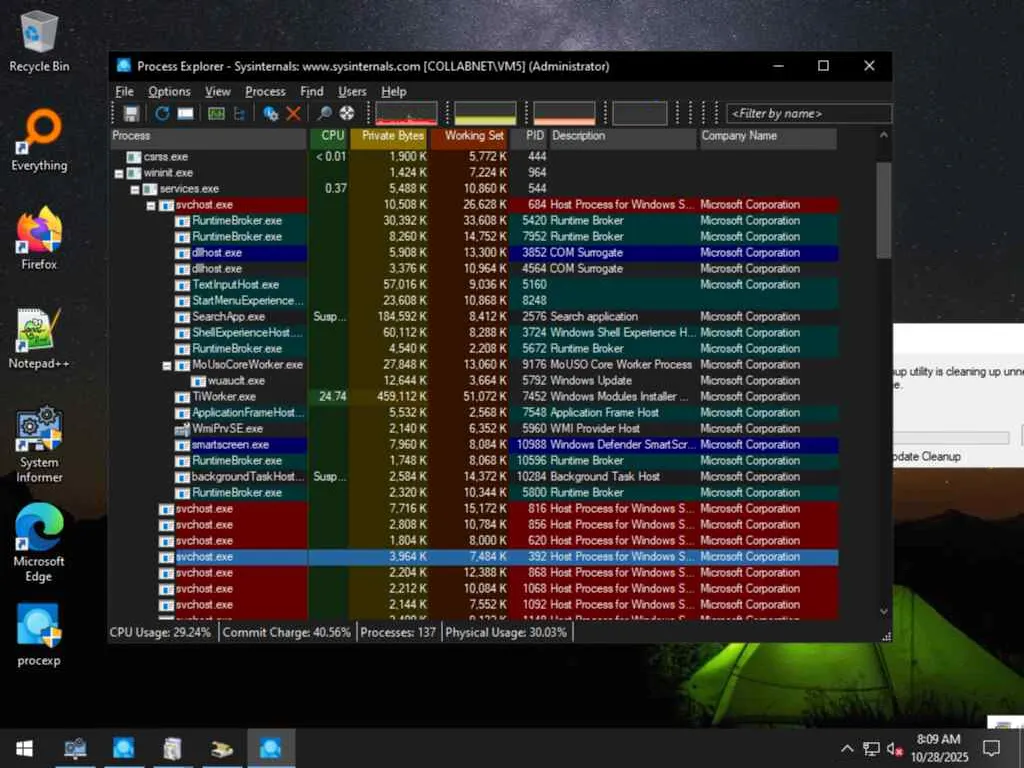Collapse the services.exe tree node
1024x768 pixels.
135,189
